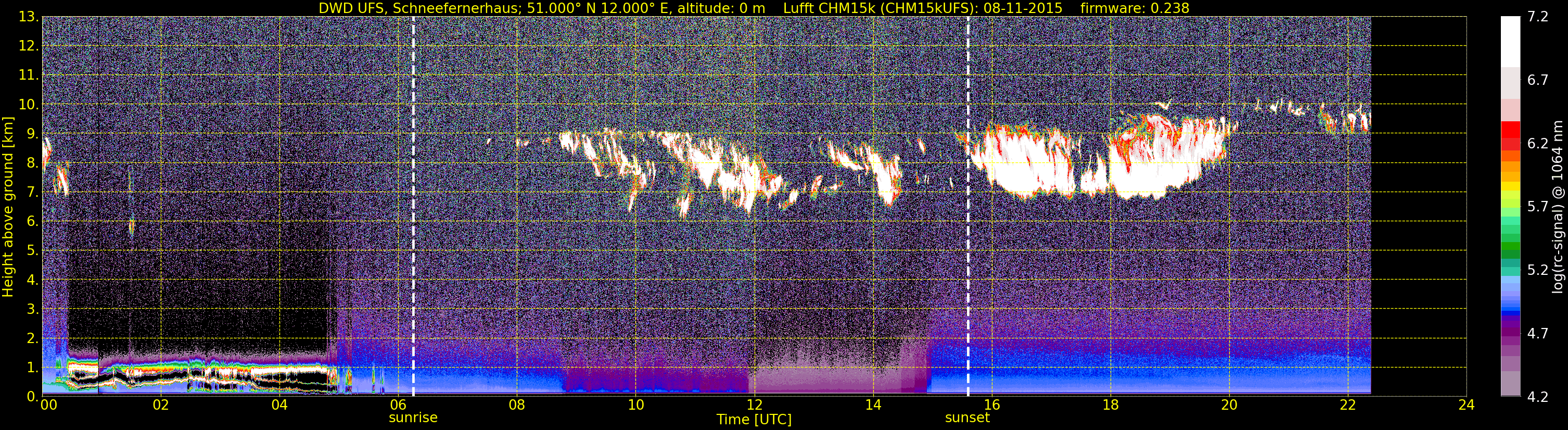Click the height axis tick label '6.'

click(32, 221)
